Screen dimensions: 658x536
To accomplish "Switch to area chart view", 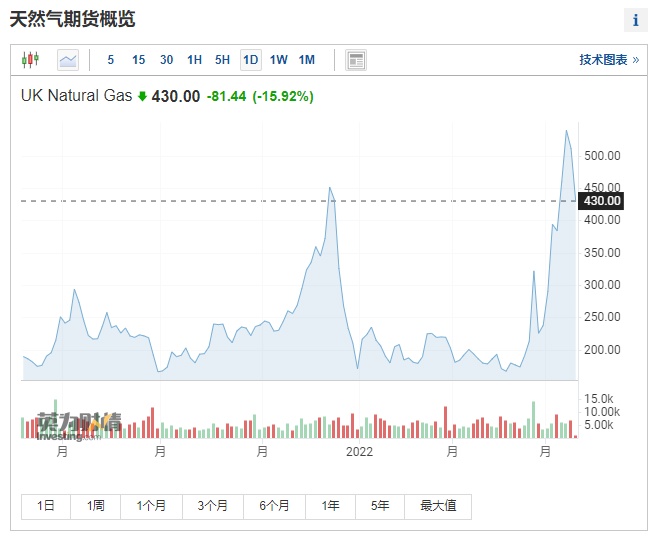I will [68, 60].
